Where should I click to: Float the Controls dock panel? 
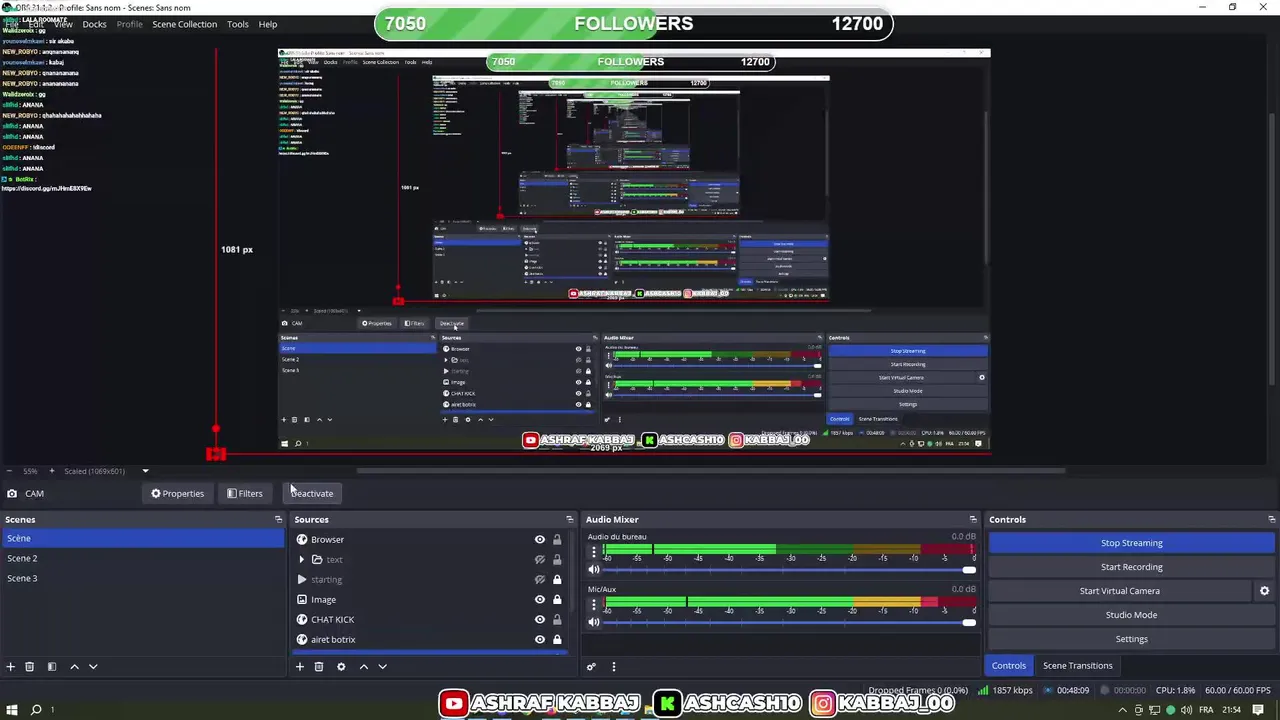click(x=1271, y=519)
